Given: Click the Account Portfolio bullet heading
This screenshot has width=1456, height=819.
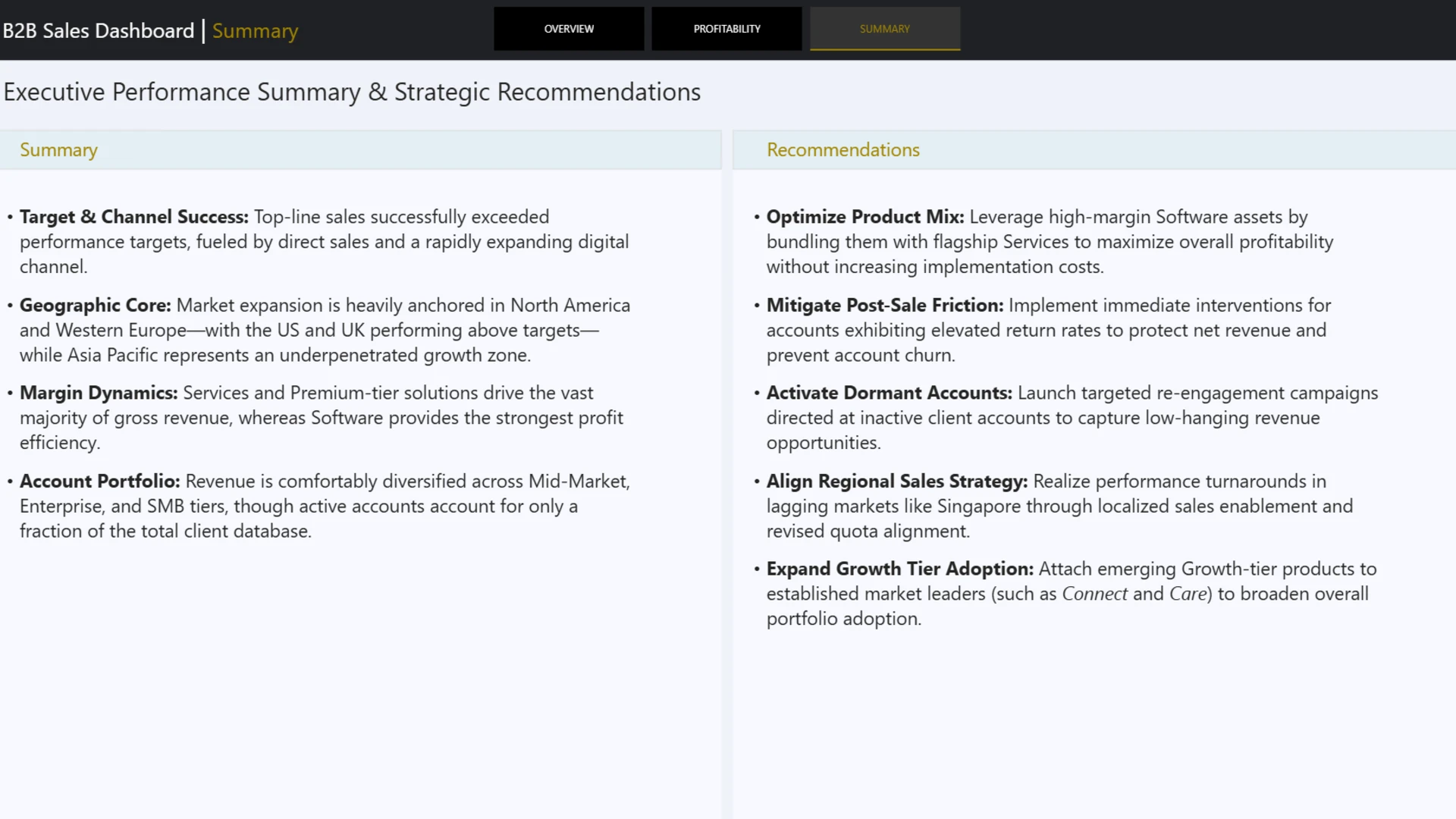Looking at the screenshot, I should [100, 482].
